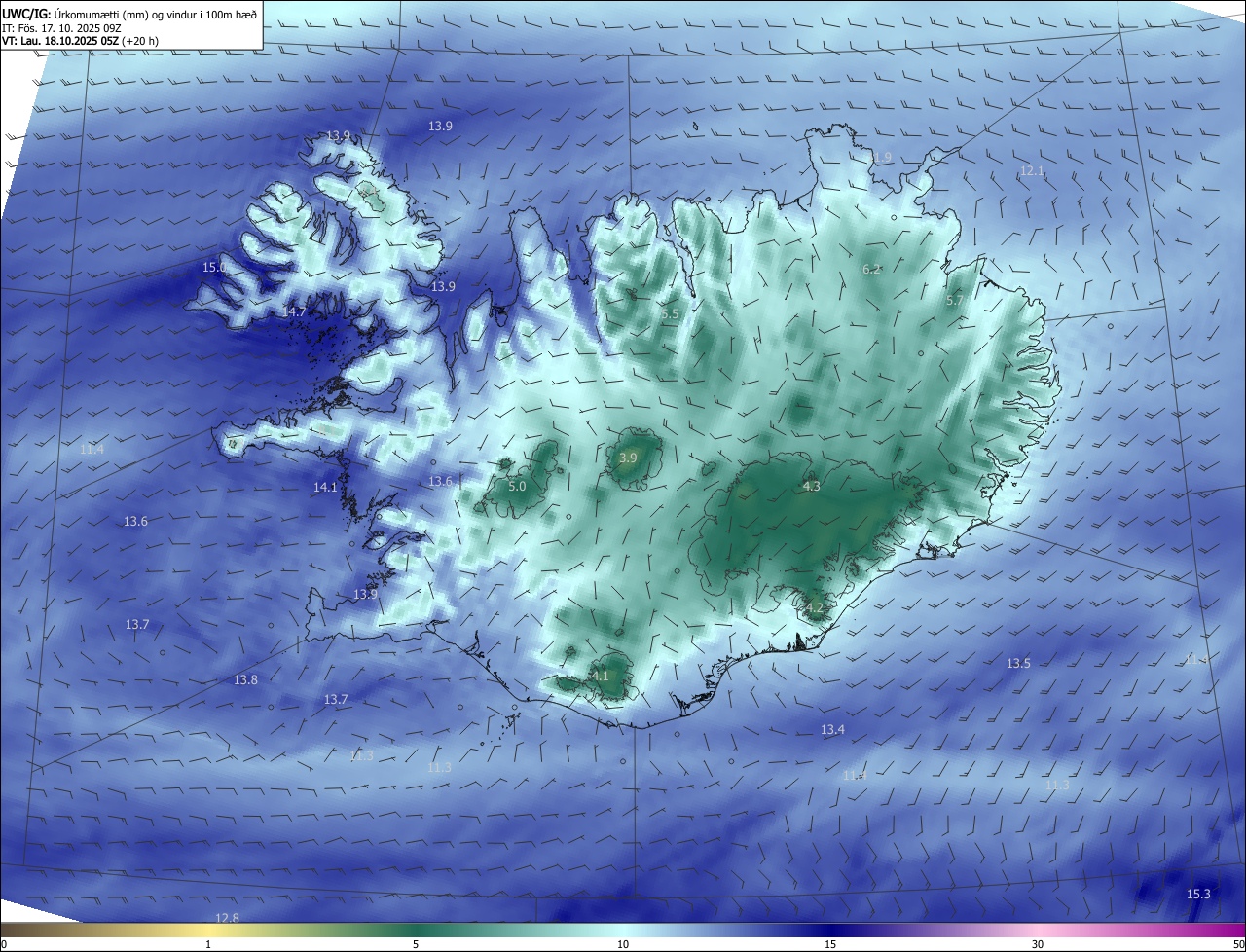Click the "IT: Fös. 17. 10. 2025 09Z" line

point(62,27)
